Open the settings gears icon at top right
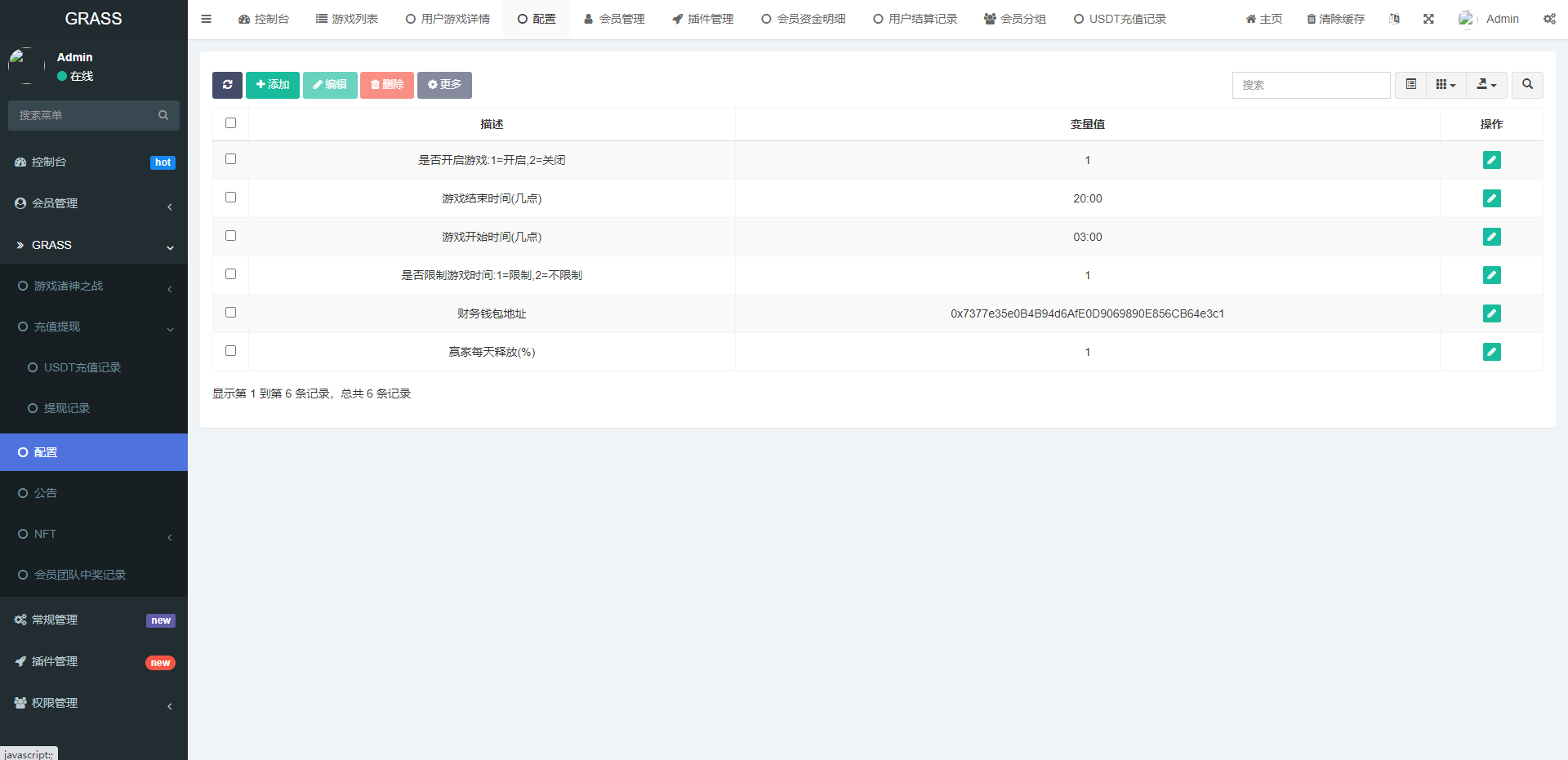The image size is (1568, 760). click(x=1549, y=19)
